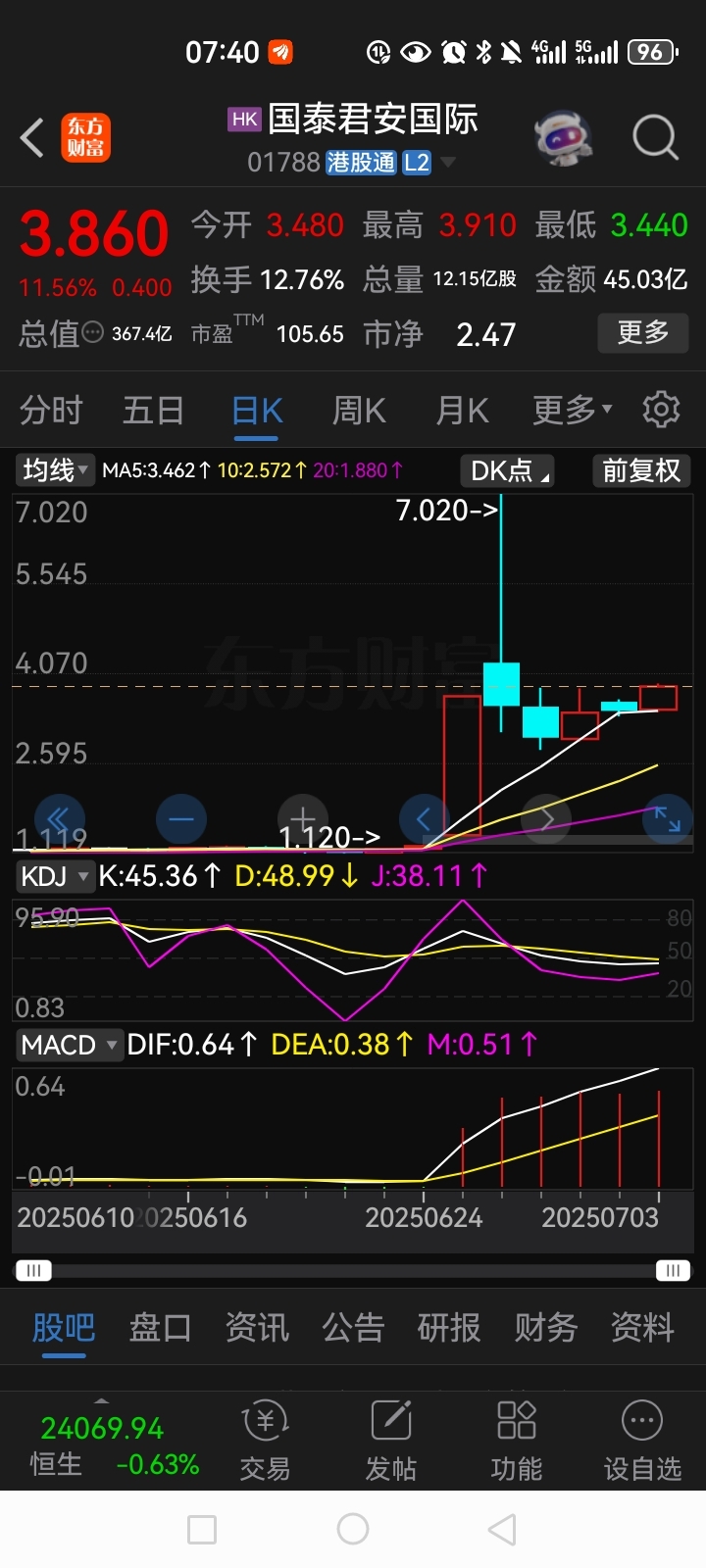Tap the MA5:3.462 moving average value
The height and width of the screenshot is (1568, 706).
coord(156,470)
